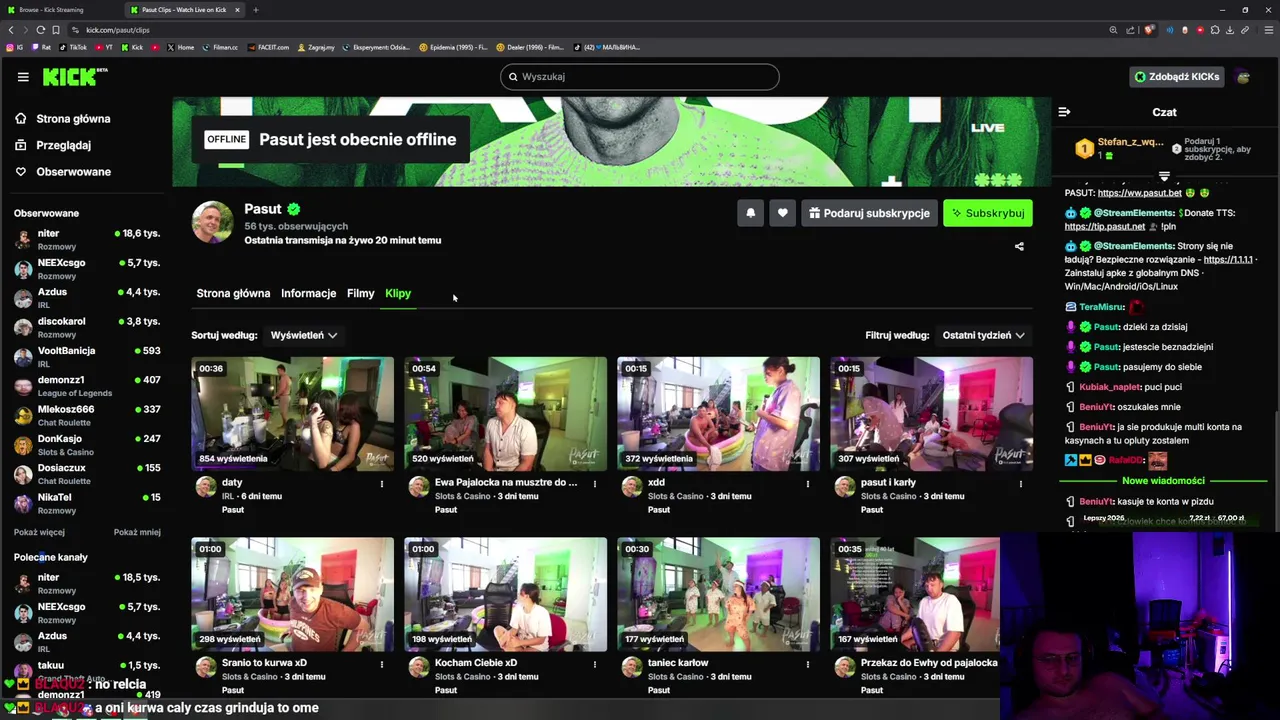The height and width of the screenshot is (720, 1280).
Task: Open the FACEIT.com bookmark
Action: point(268,47)
